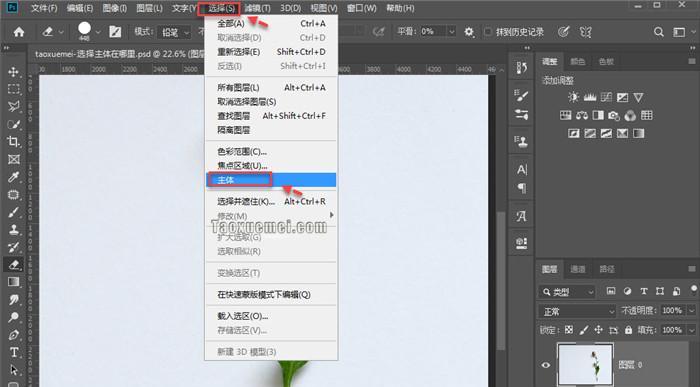Click the symmetry butterfly icon

[x=585, y=32]
